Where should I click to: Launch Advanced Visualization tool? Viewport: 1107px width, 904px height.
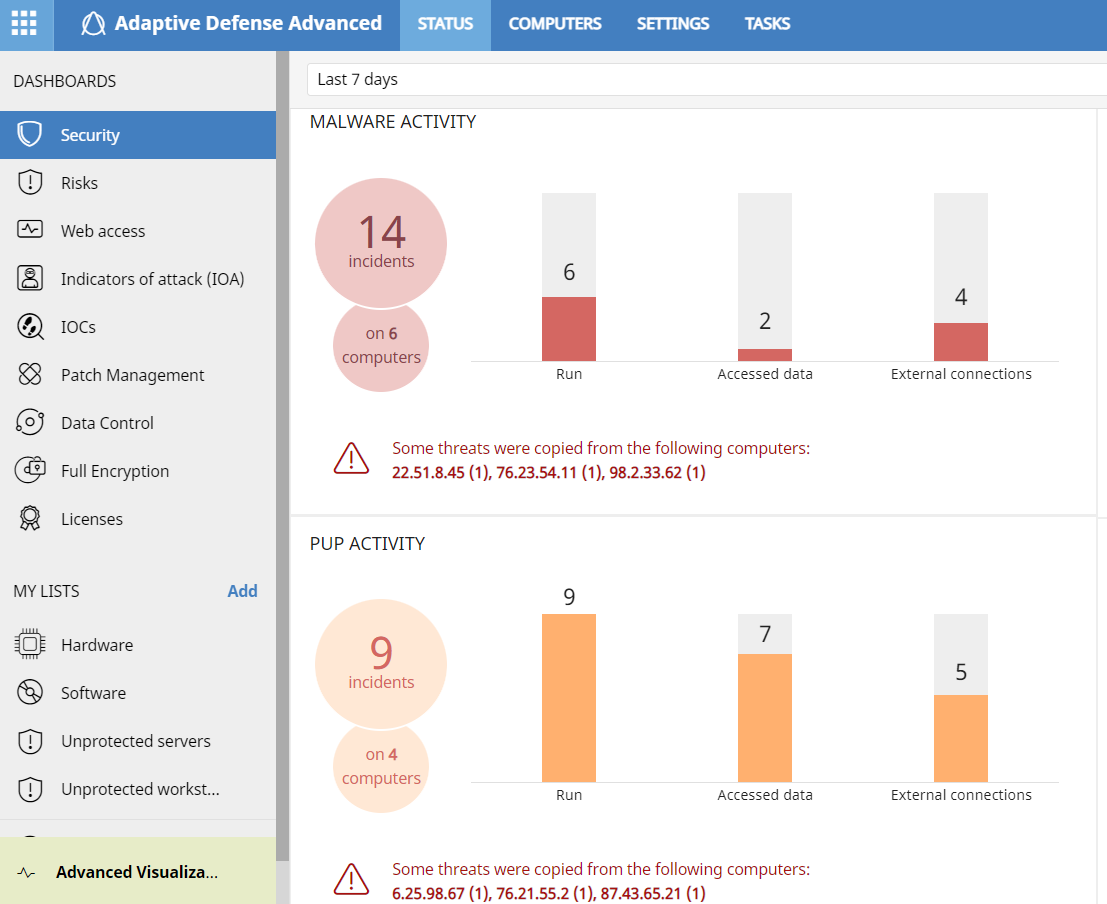point(138,871)
